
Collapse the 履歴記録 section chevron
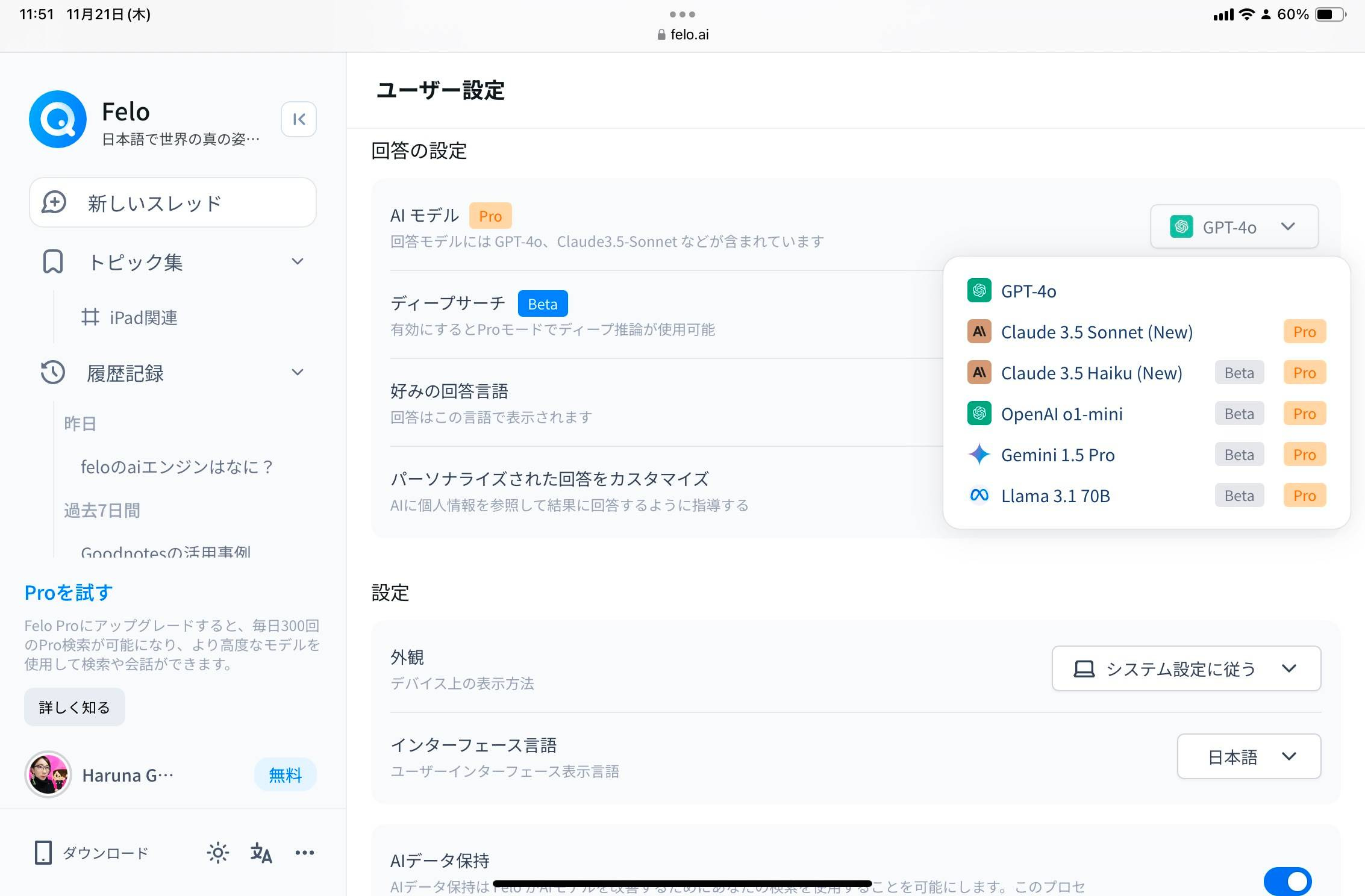298,372
